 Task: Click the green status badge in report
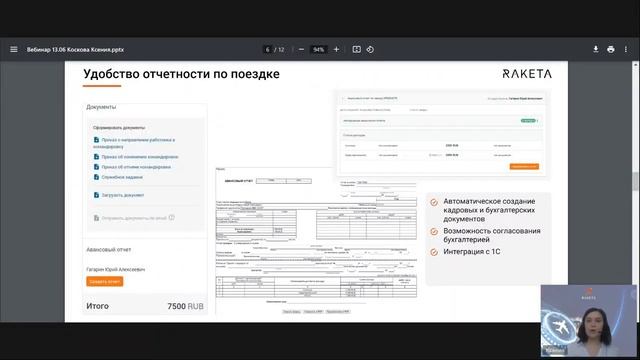pyautogui.click(x=528, y=121)
